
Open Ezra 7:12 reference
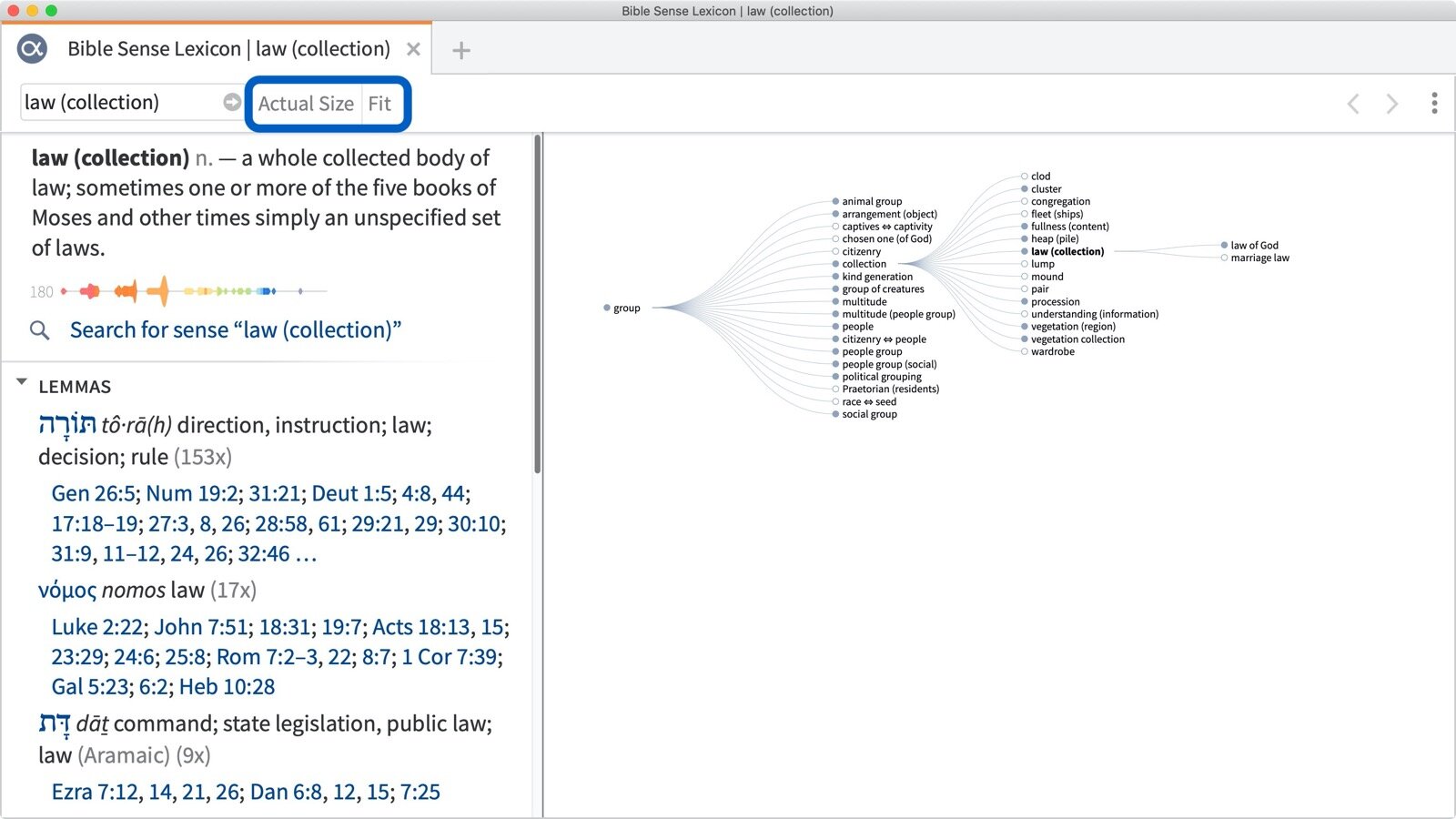(95, 792)
